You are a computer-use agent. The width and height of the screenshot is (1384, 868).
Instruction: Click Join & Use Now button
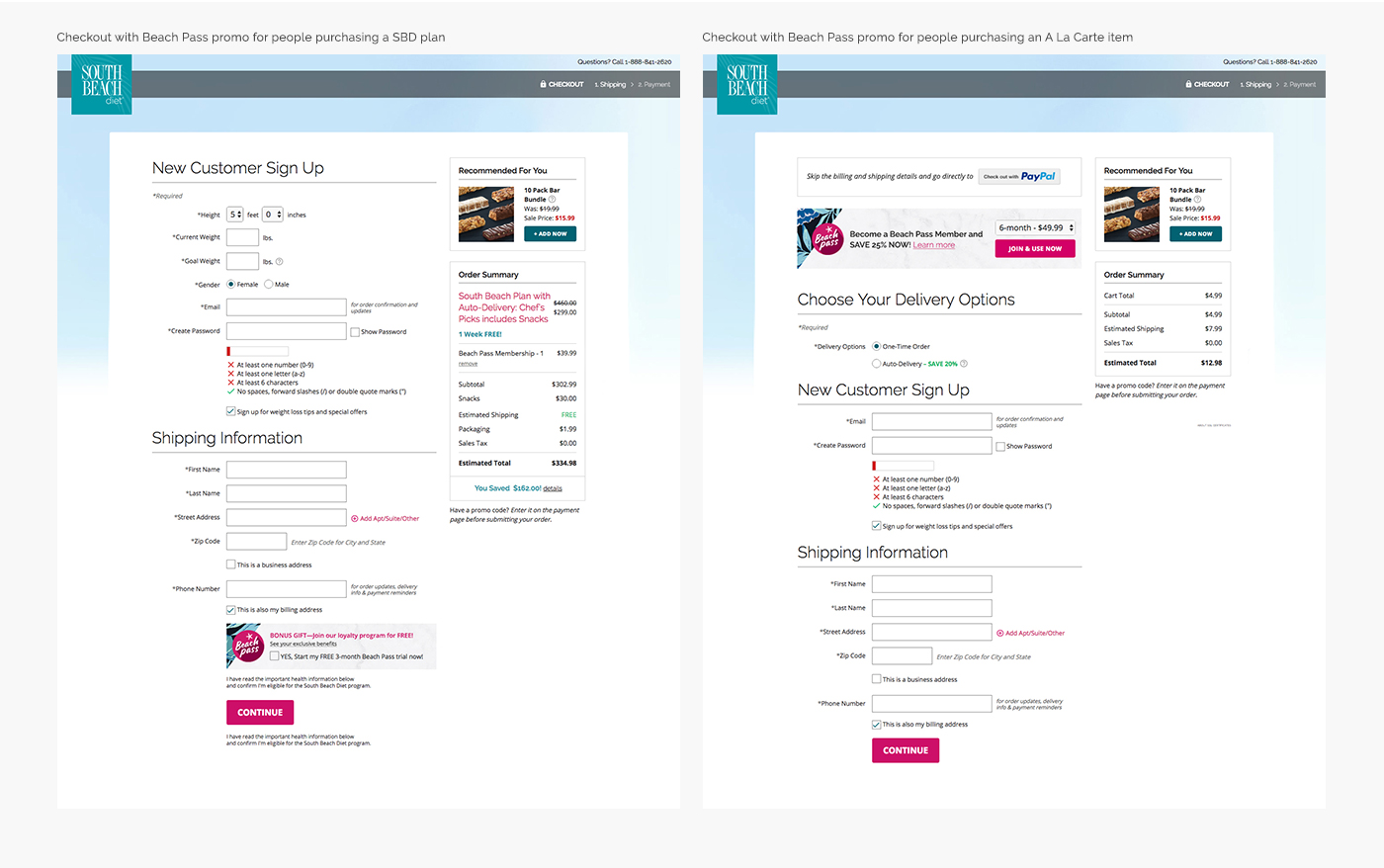tap(1035, 249)
